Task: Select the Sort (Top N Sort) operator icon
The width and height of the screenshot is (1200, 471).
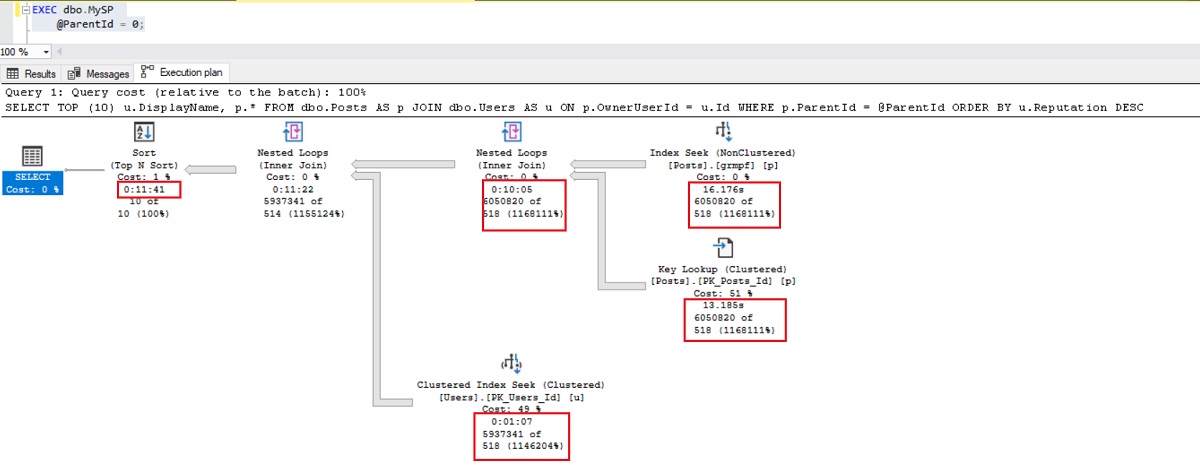Action: (144, 132)
